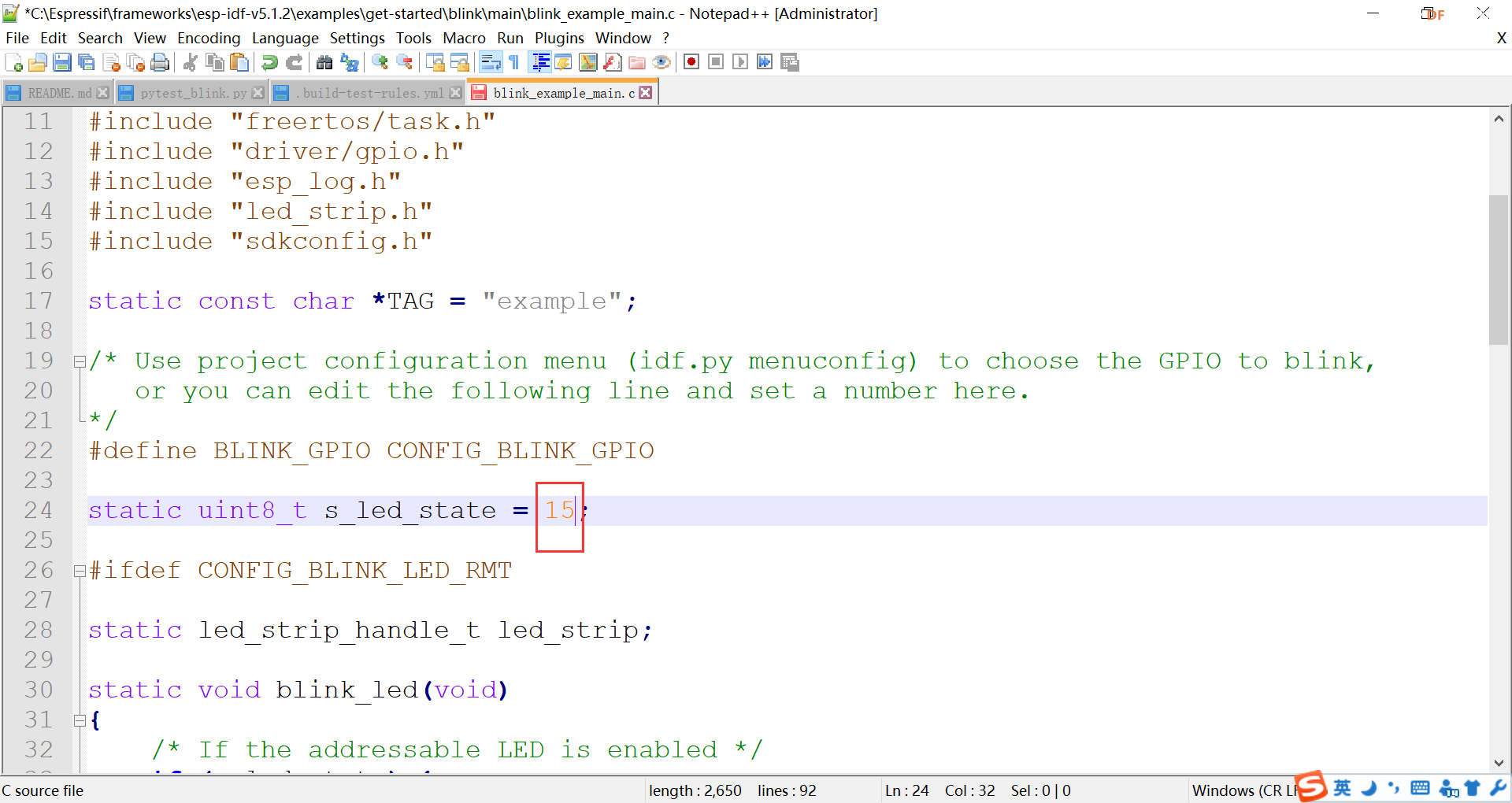Collapse the function fold at line 31

tap(80, 720)
